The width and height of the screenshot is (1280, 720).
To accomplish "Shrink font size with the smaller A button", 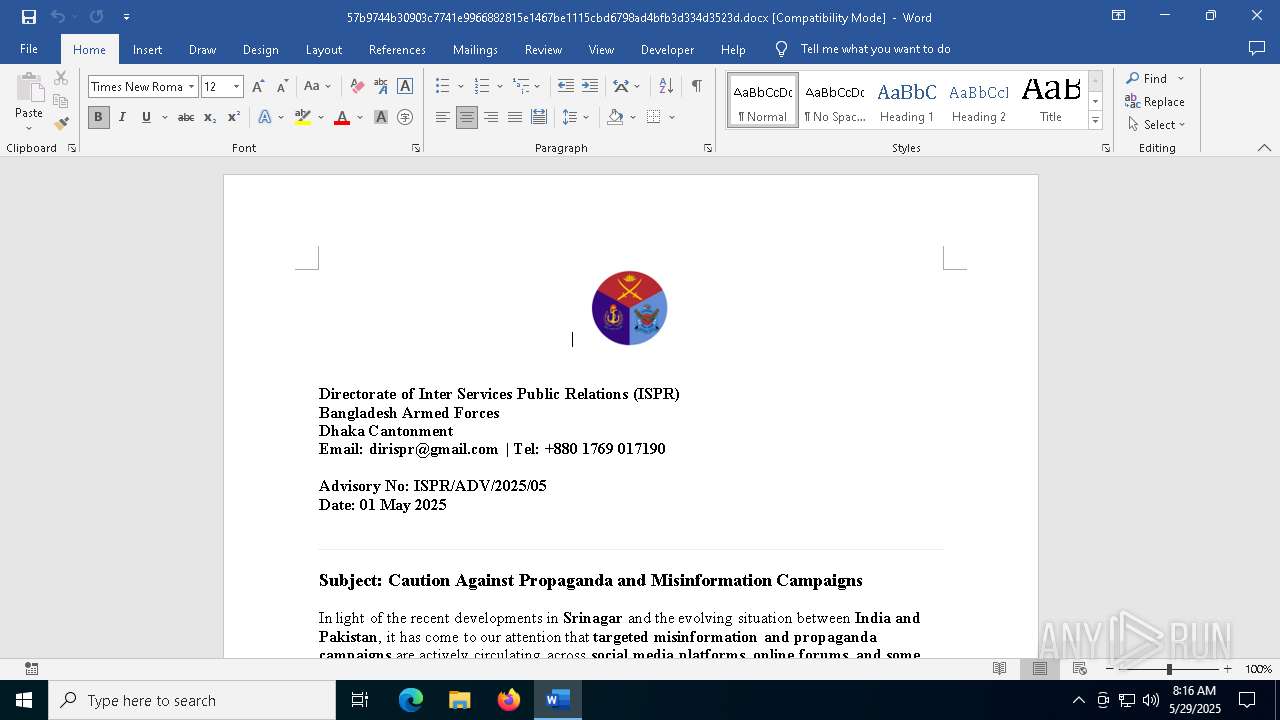I will [282, 87].
